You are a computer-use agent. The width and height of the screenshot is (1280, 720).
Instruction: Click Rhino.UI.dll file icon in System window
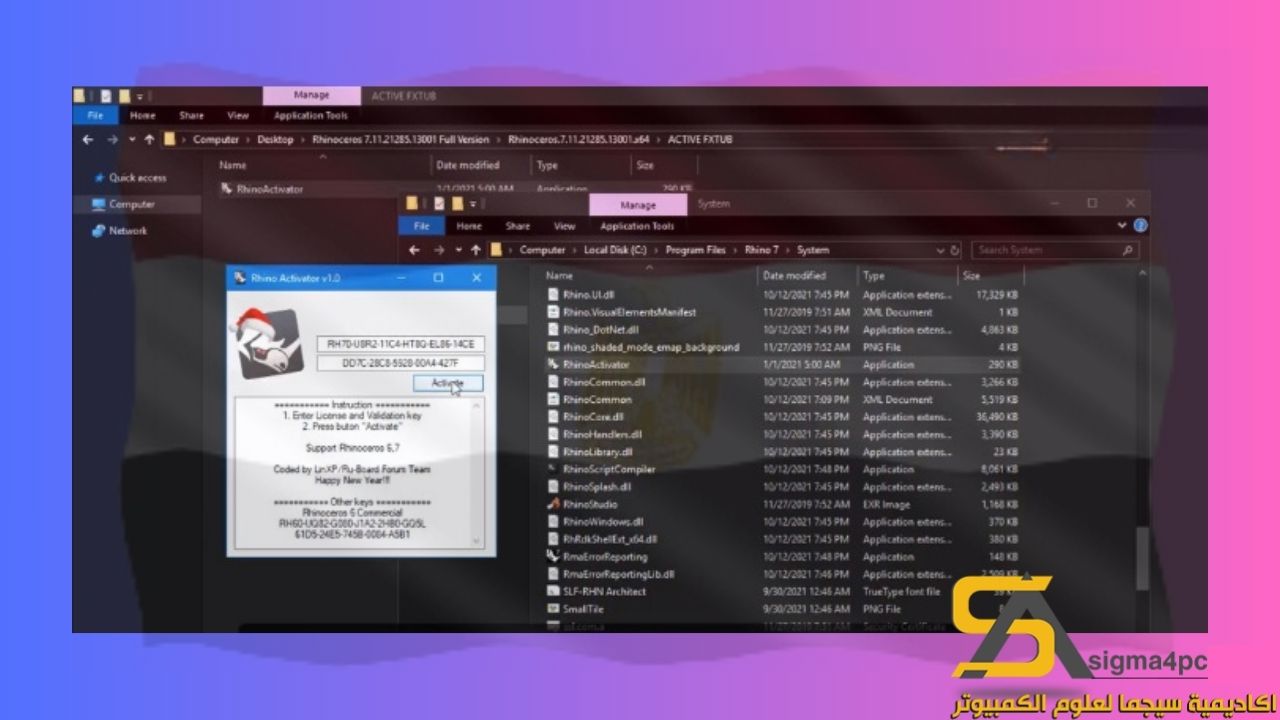[x=553, y=295]
